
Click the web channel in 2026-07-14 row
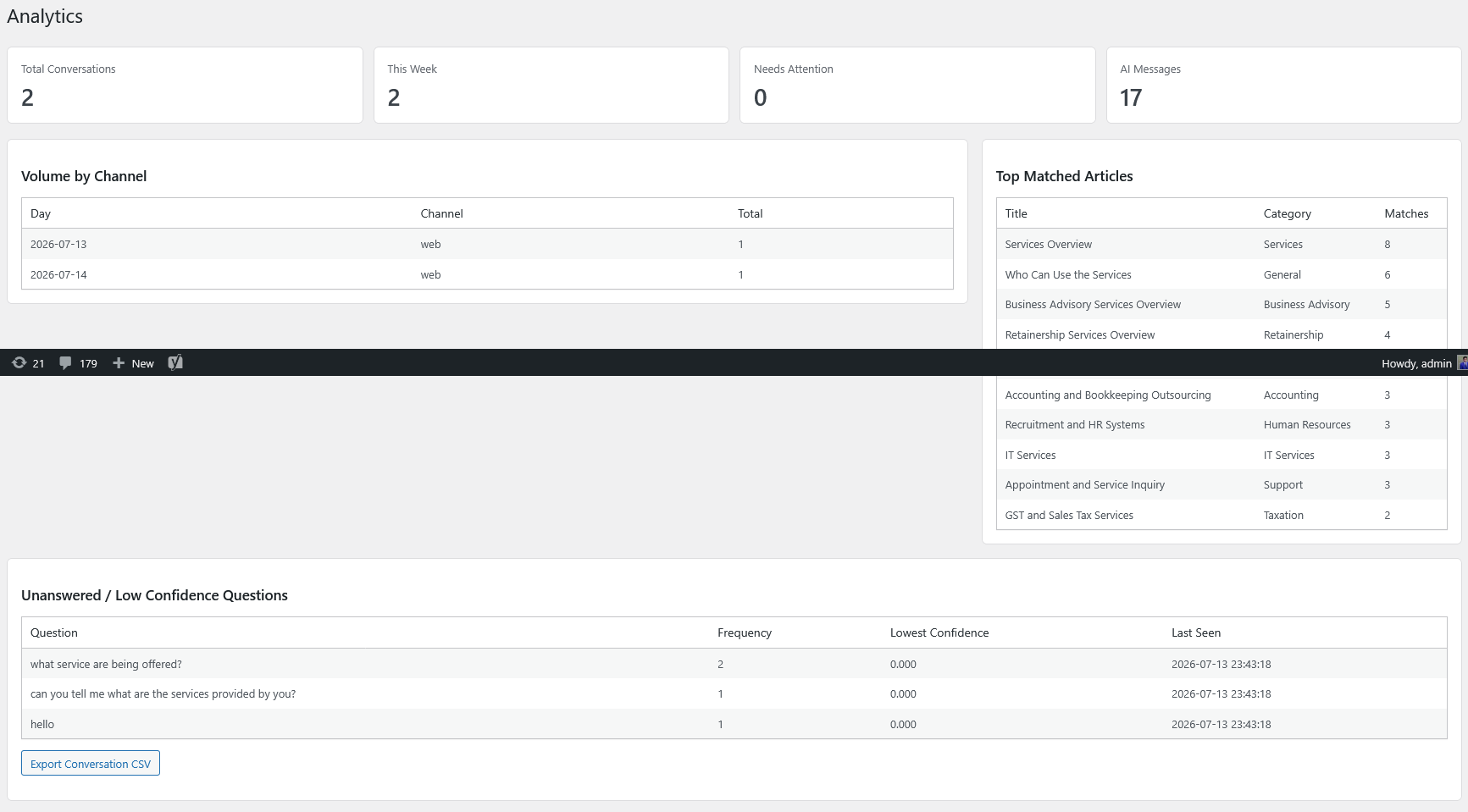[430, 274]
